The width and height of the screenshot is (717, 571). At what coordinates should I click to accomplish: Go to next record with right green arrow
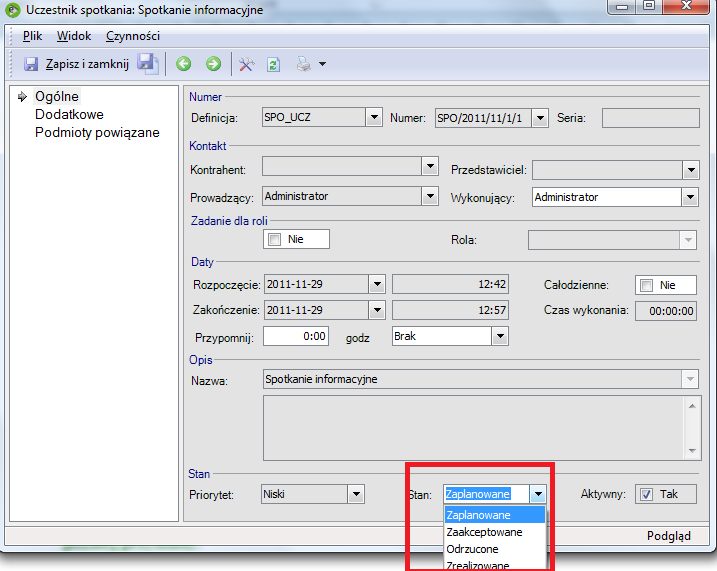(213, 64)
